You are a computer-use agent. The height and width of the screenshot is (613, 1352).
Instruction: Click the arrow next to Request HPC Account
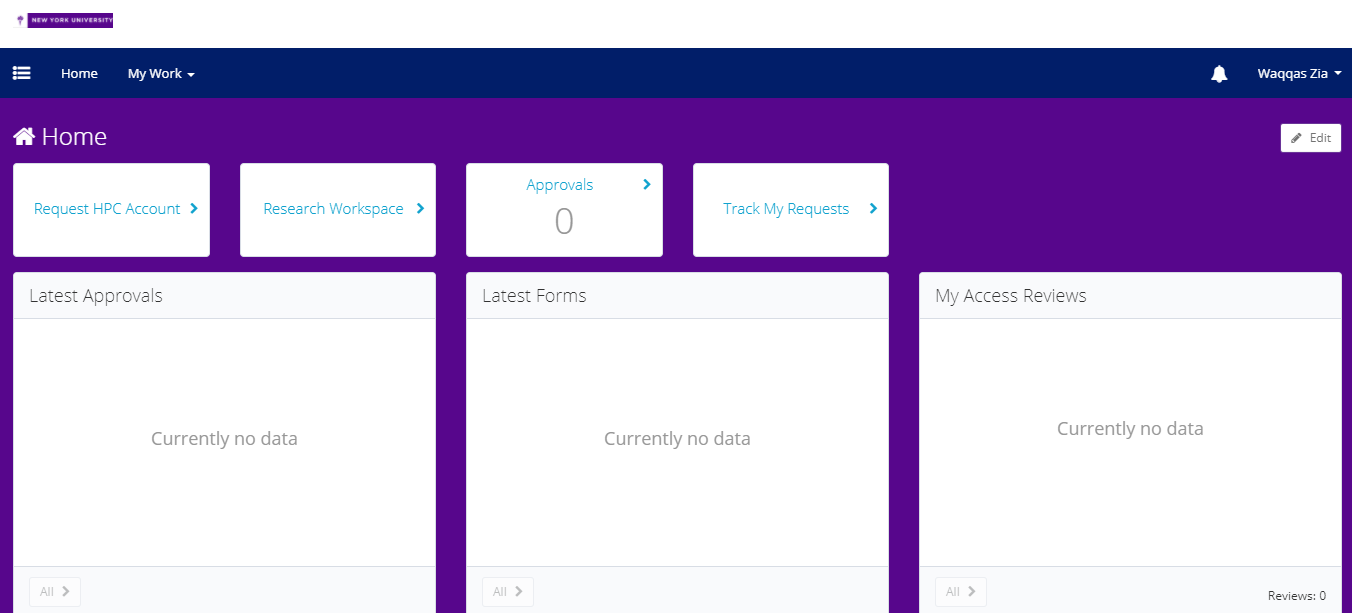click(x=194, y=209)
